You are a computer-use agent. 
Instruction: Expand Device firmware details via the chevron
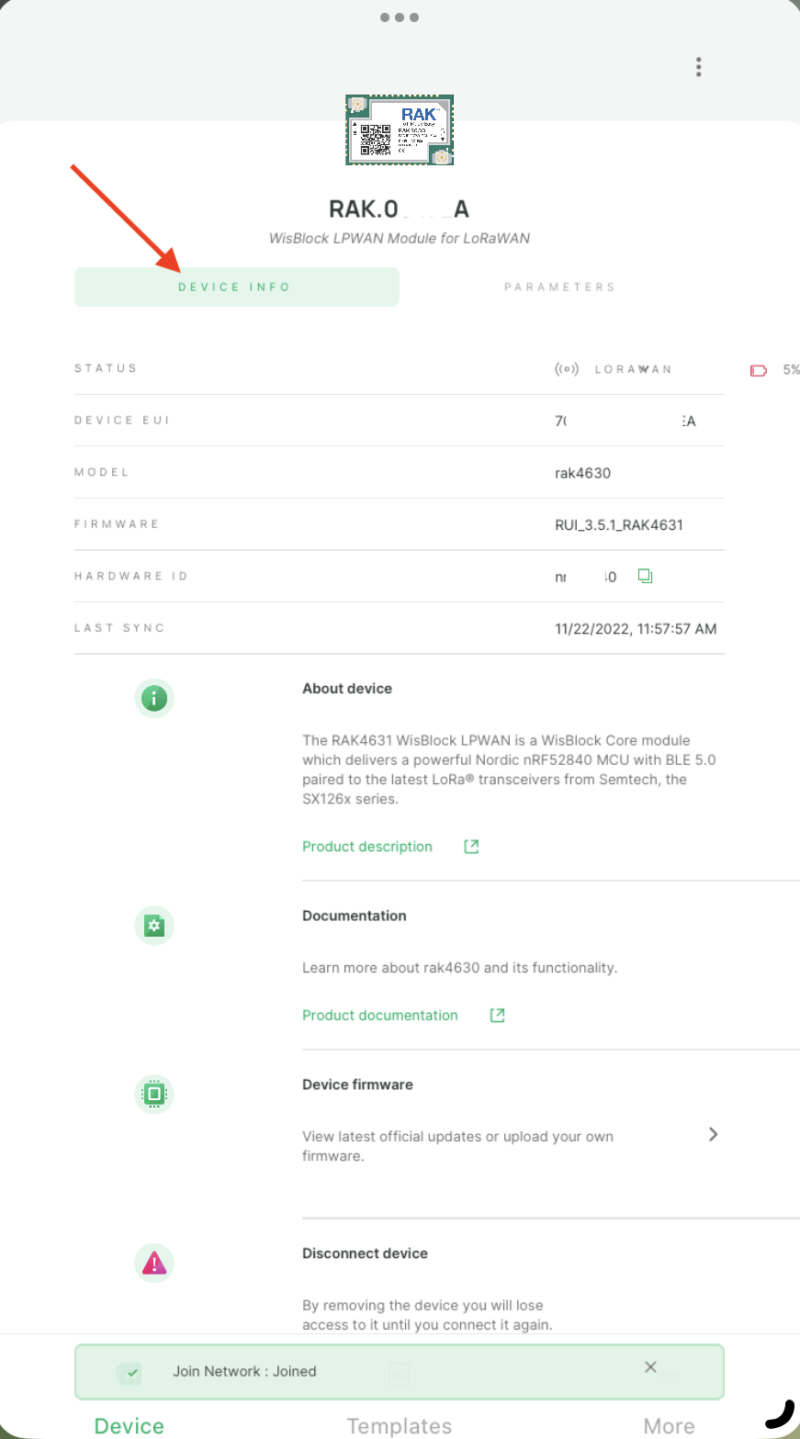[713, 1134]
